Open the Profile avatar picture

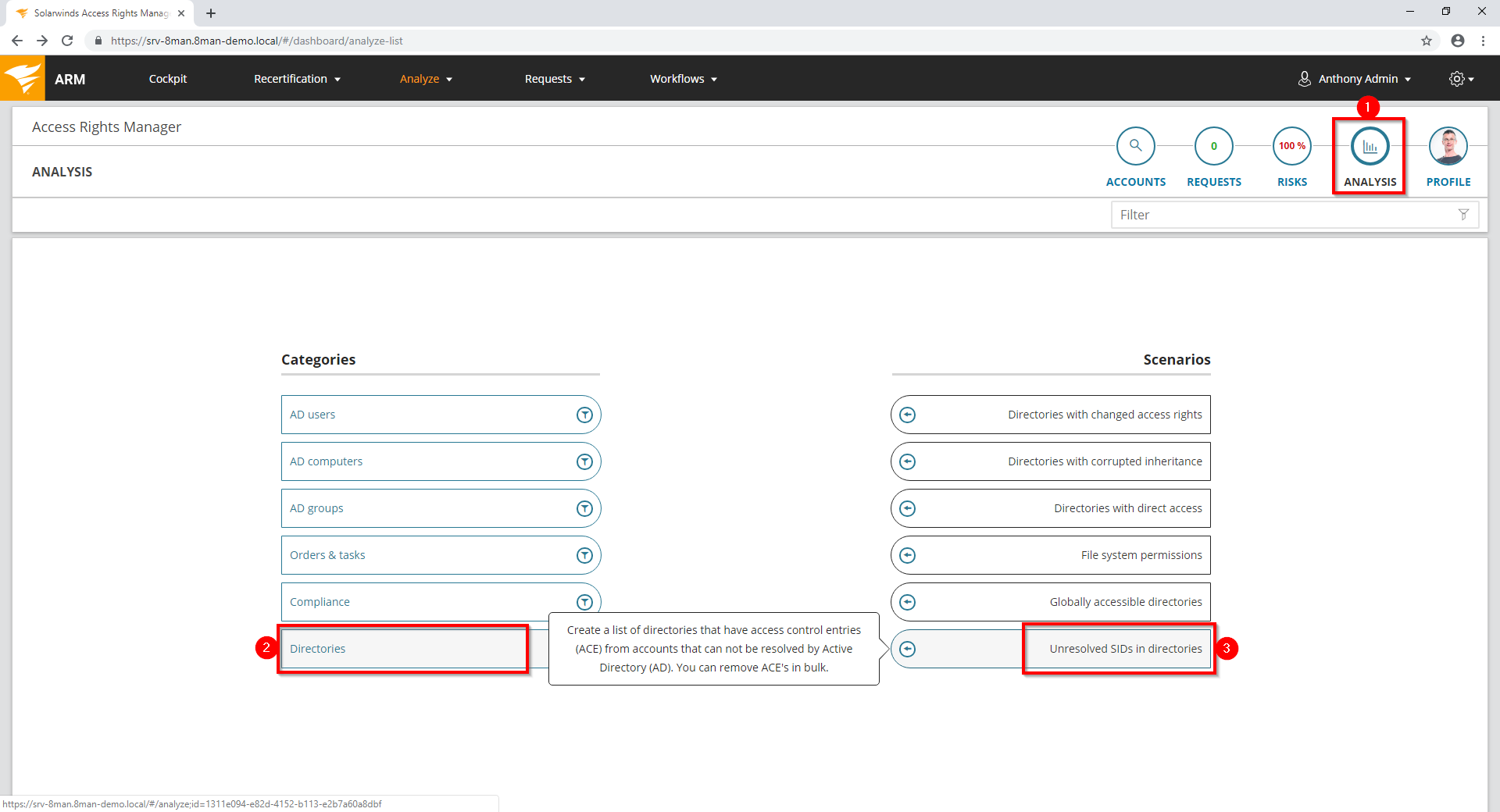tap(1448, 146)
